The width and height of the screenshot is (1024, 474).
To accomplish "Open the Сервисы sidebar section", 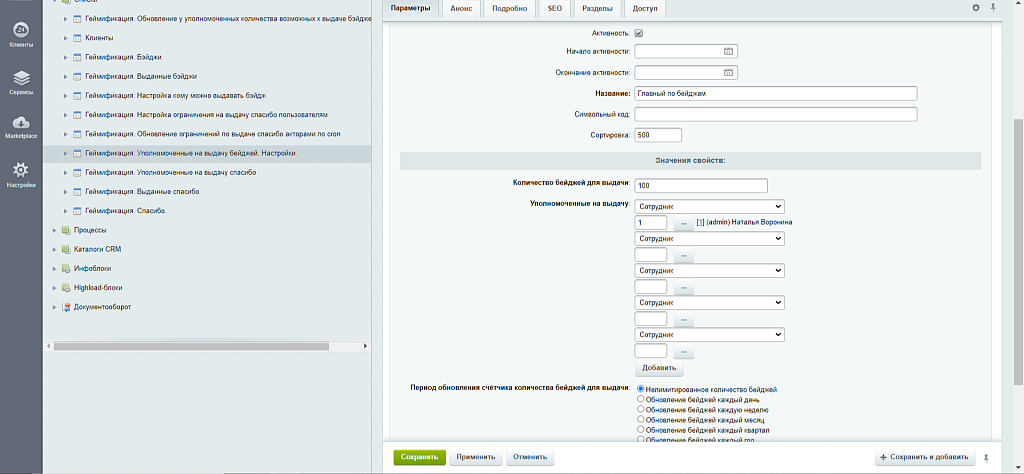I will [x=21, y=80].
